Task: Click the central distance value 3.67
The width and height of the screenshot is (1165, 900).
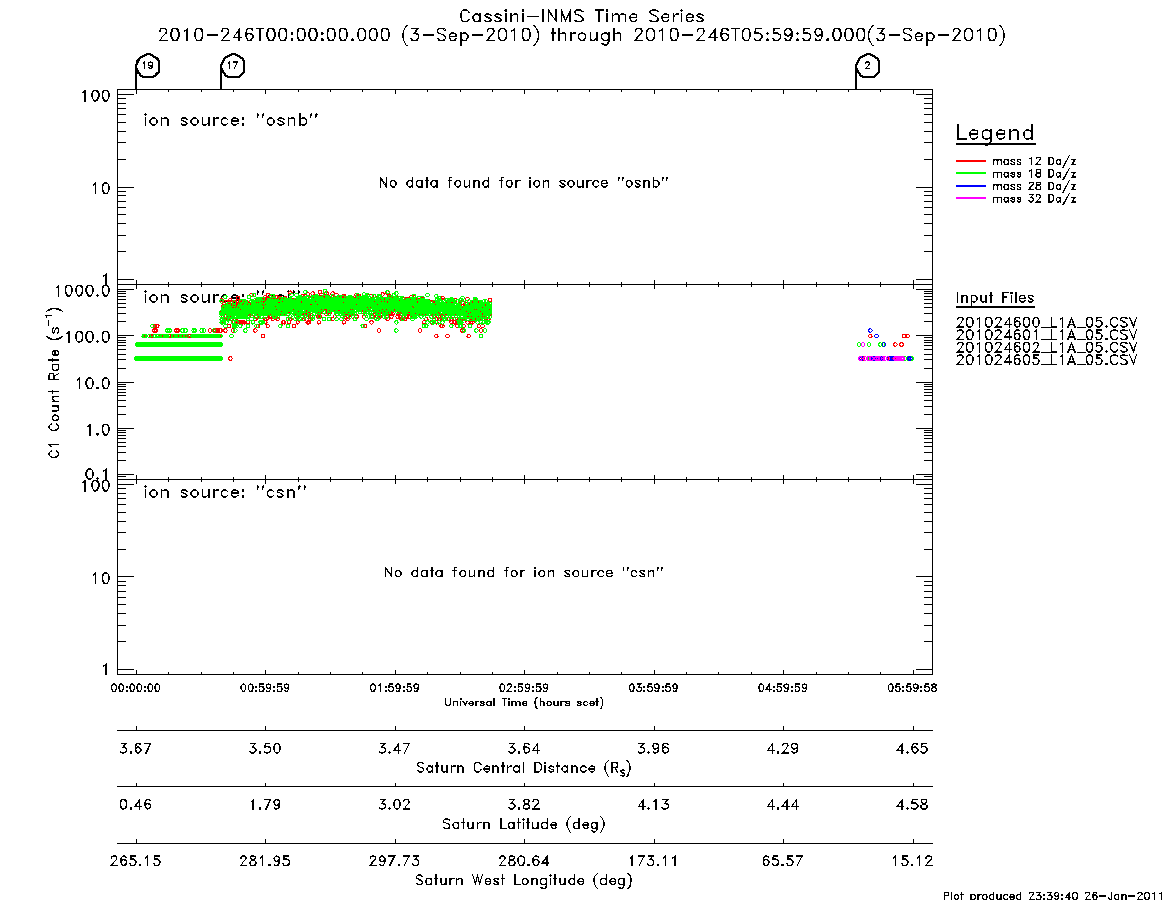Action: tap(135, 748)
